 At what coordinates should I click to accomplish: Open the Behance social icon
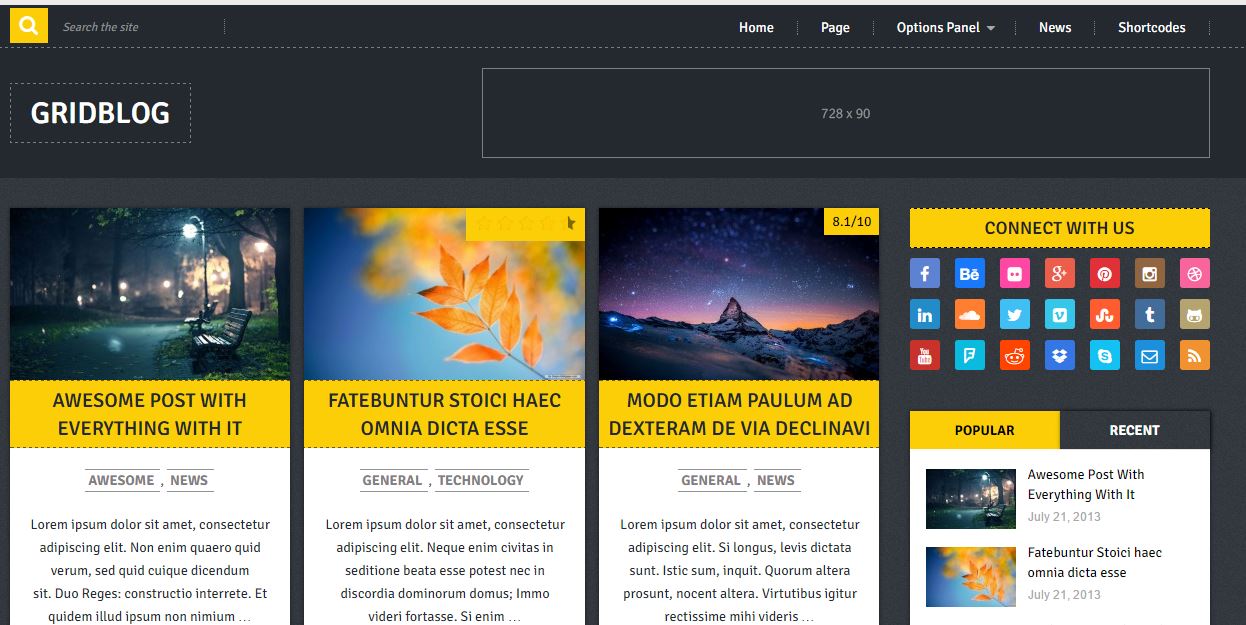[969, 273]
